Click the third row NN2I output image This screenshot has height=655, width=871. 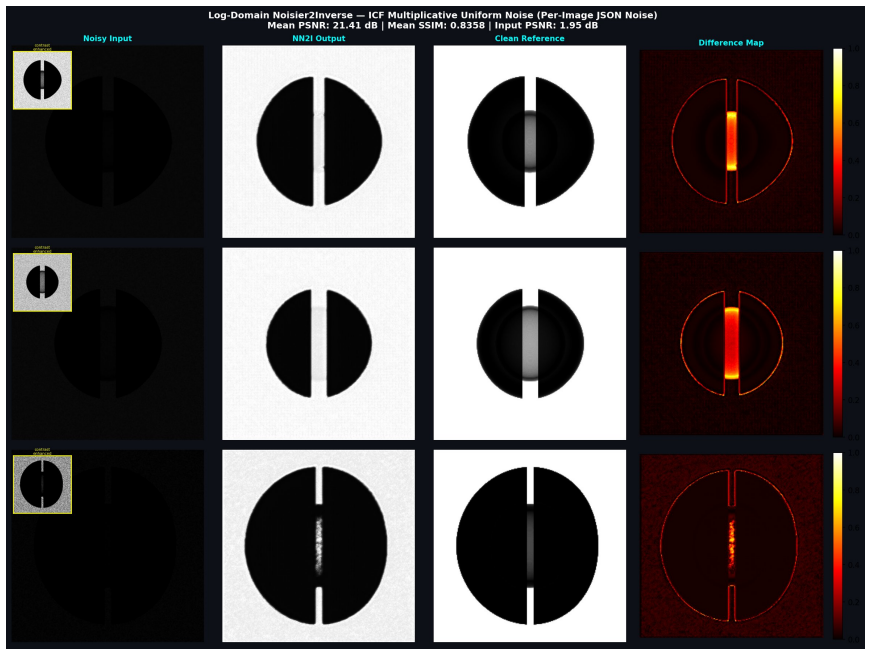click(x=318, y=546)
